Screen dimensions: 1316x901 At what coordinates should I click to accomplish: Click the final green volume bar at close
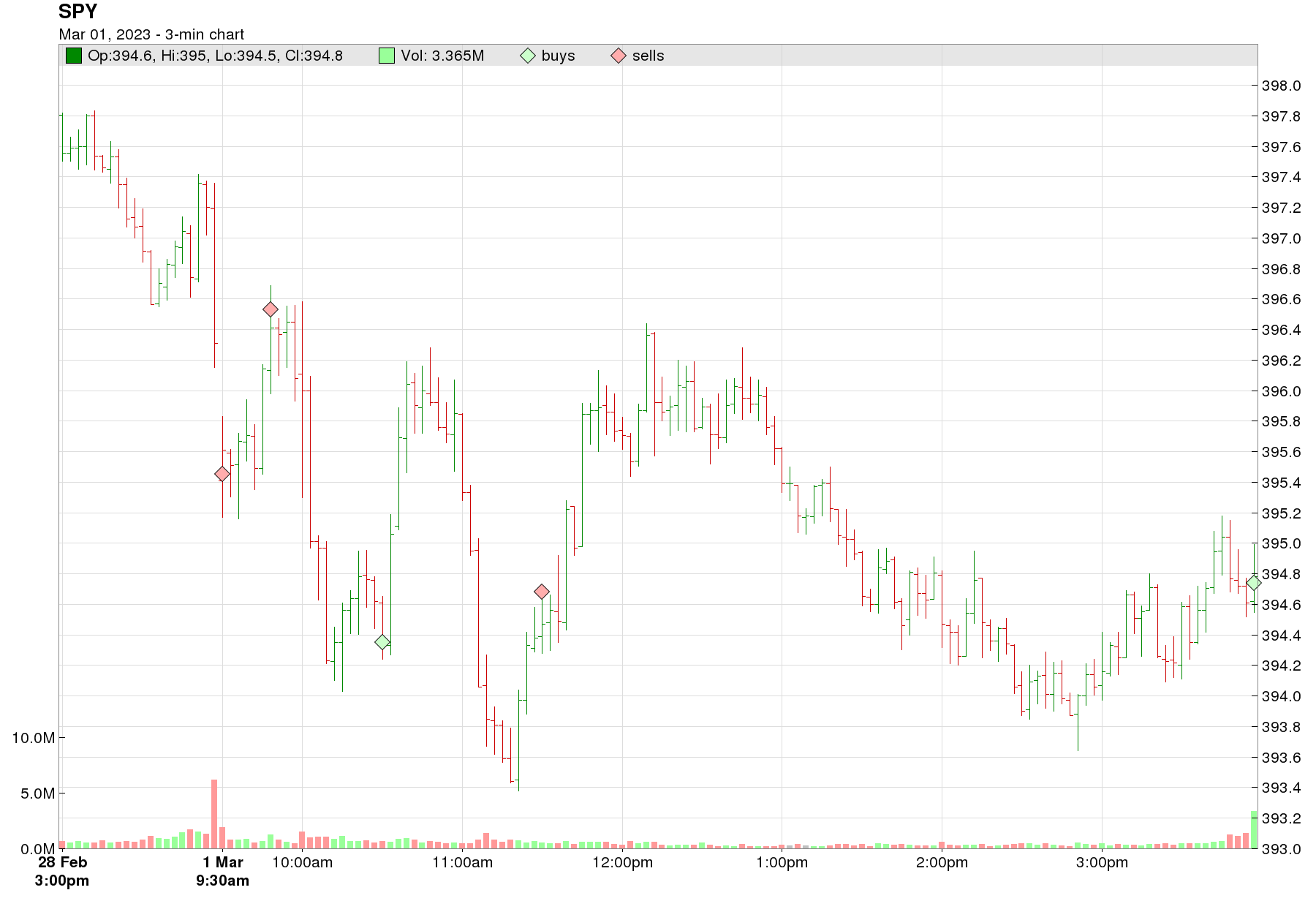pos(1254,830)
